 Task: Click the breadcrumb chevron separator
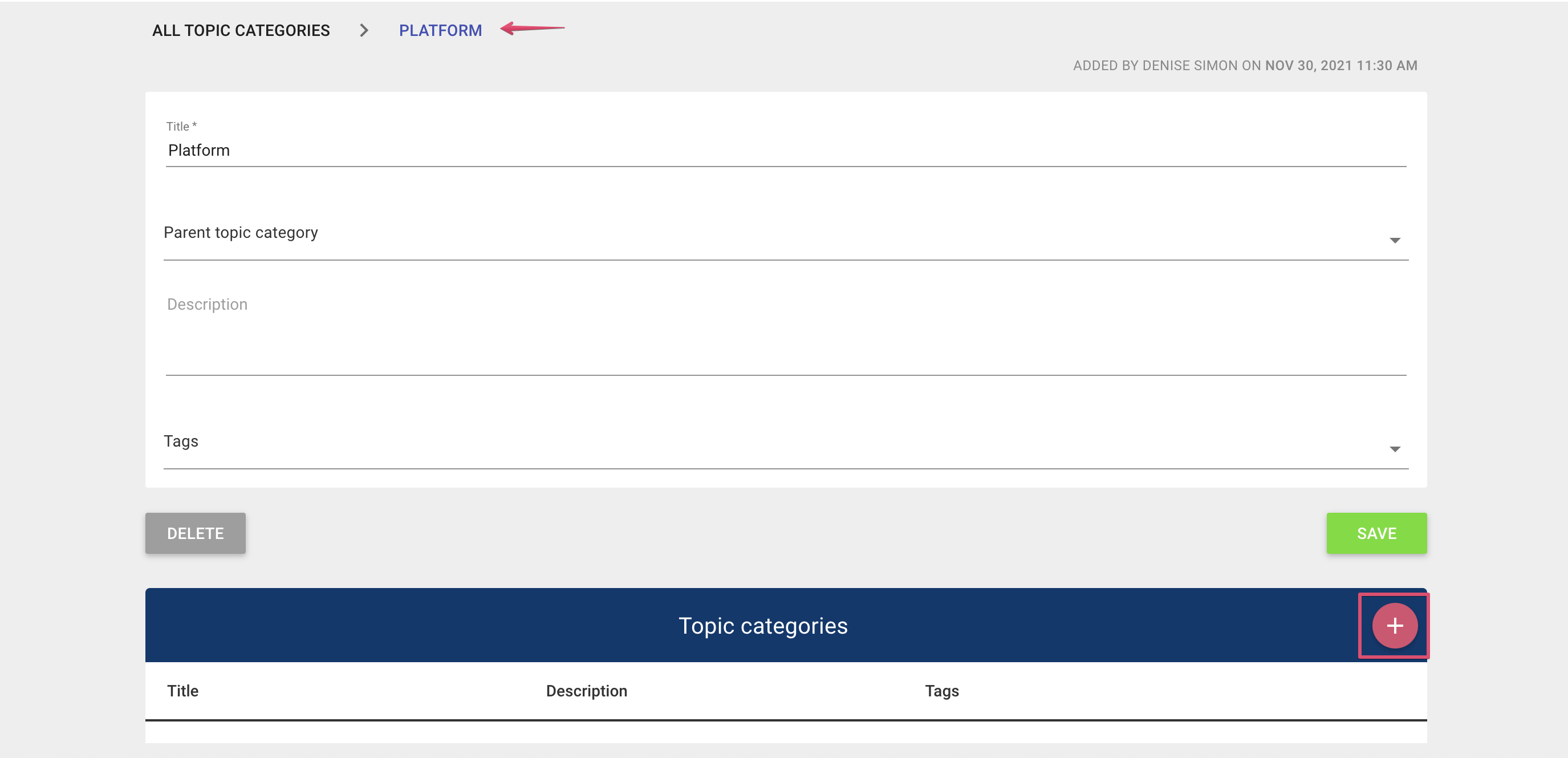(x=364, y=30)
